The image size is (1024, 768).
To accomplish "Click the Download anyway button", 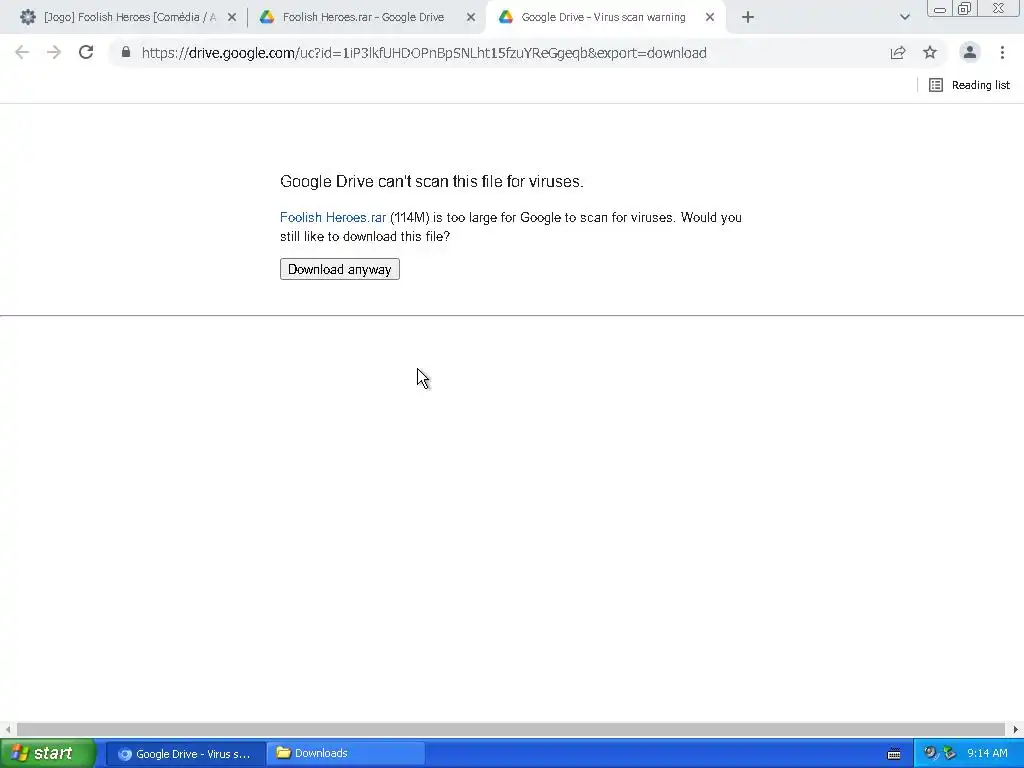I will 340,269.
